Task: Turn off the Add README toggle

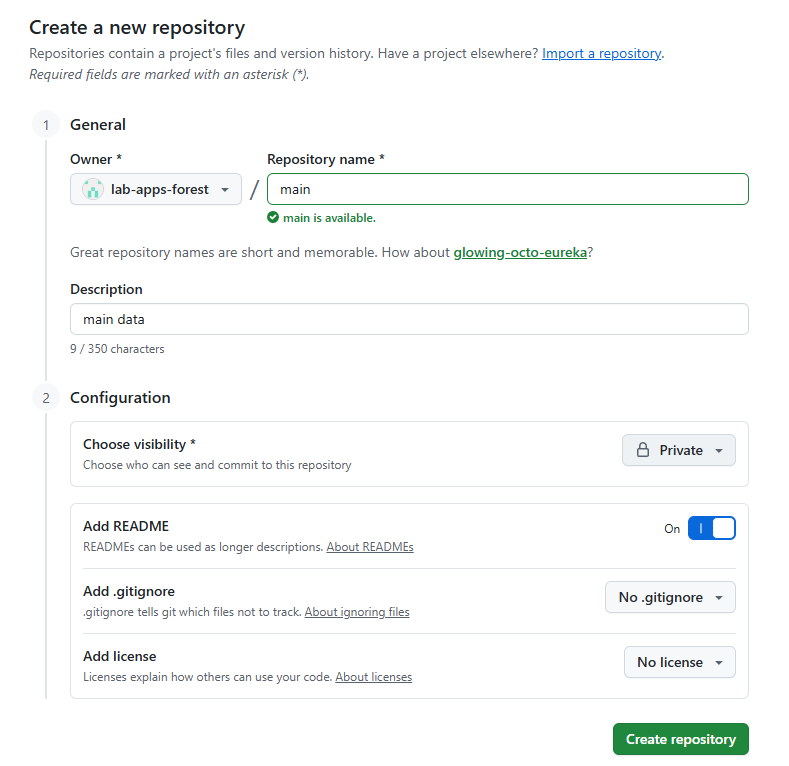Action: [x=711, y=528]
